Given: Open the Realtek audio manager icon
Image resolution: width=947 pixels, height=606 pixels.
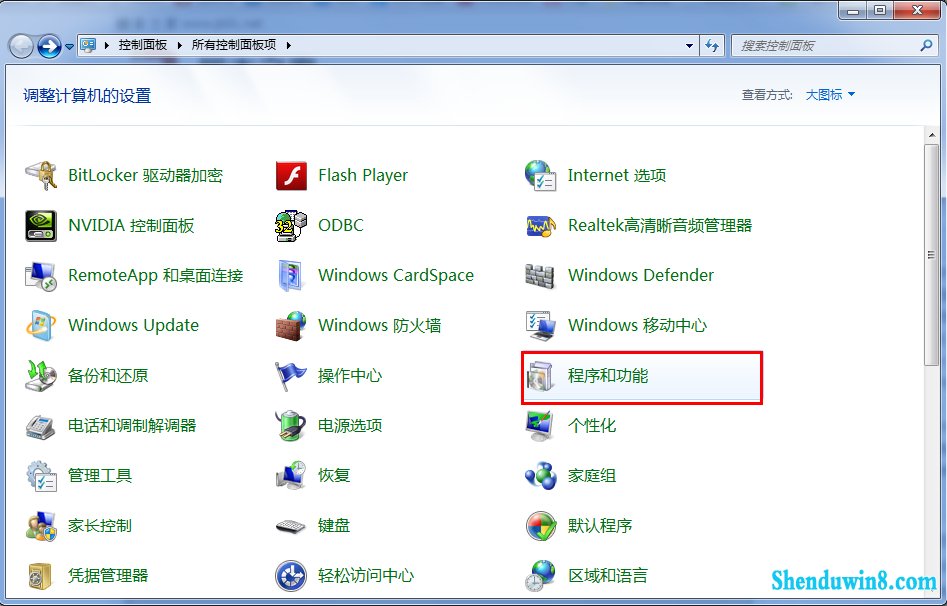Looking at the screenshot, I should coord(541,226).
